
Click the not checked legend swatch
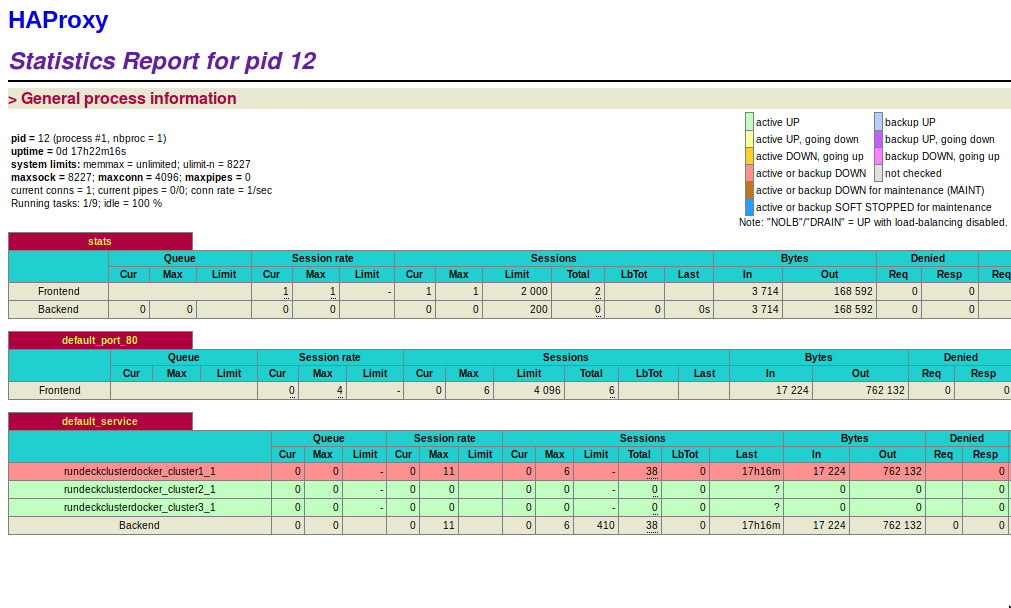(x=878, y=173)
